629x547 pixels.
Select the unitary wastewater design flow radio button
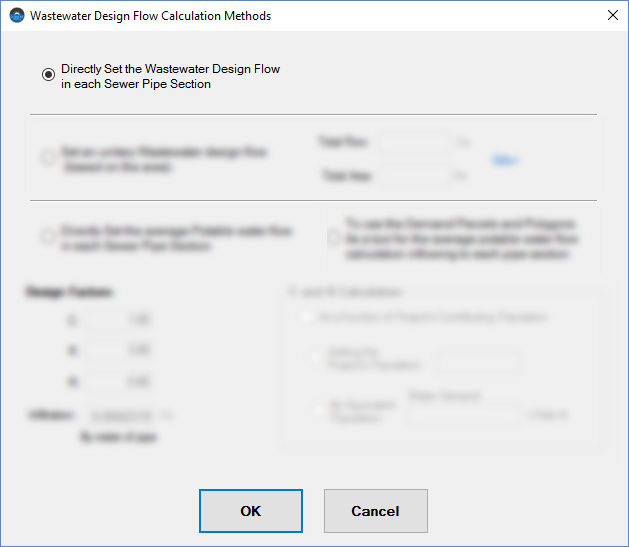[x=48, y=157]
